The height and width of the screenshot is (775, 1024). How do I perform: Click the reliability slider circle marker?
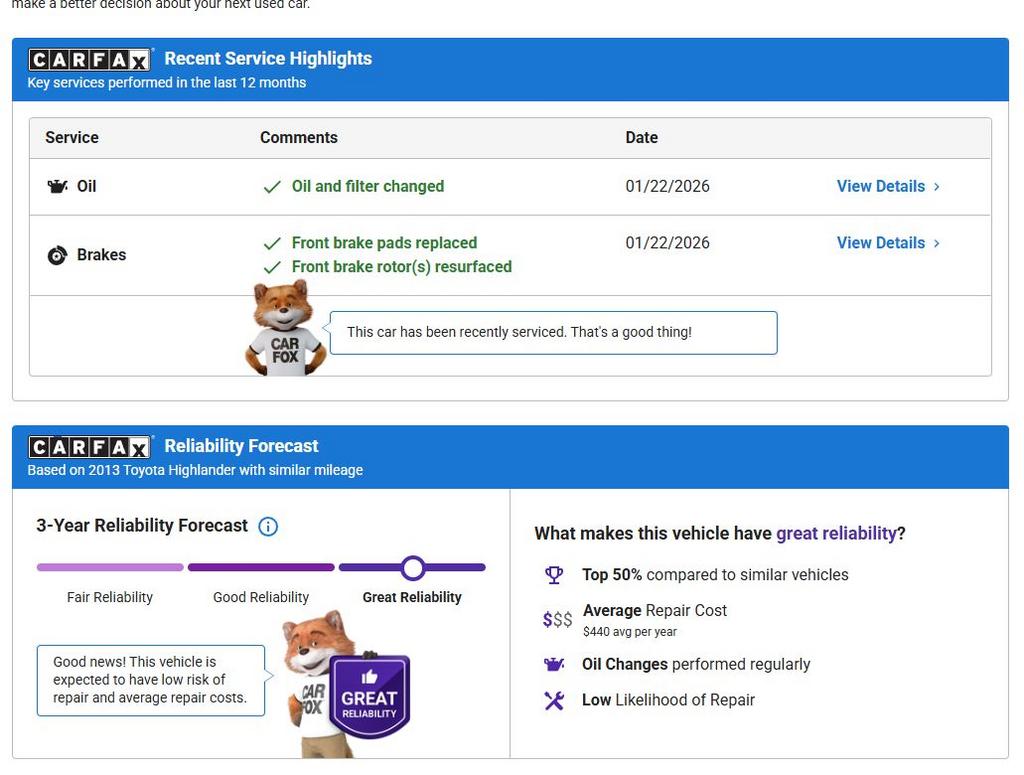(413, 568)
